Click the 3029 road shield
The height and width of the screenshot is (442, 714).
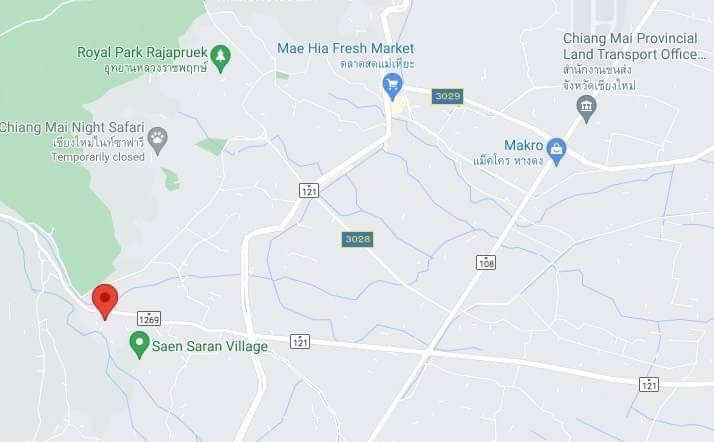pyautogui.click(x=448, y=97)
